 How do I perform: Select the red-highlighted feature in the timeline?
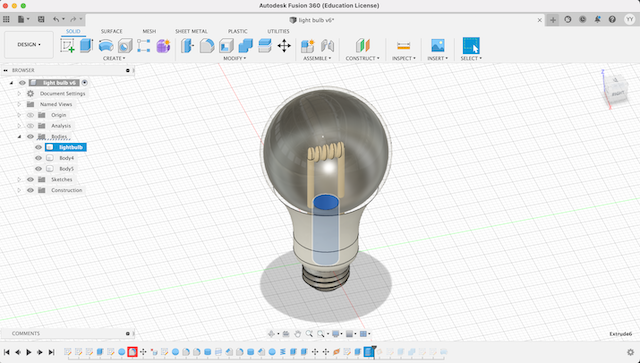coord(132,352)
